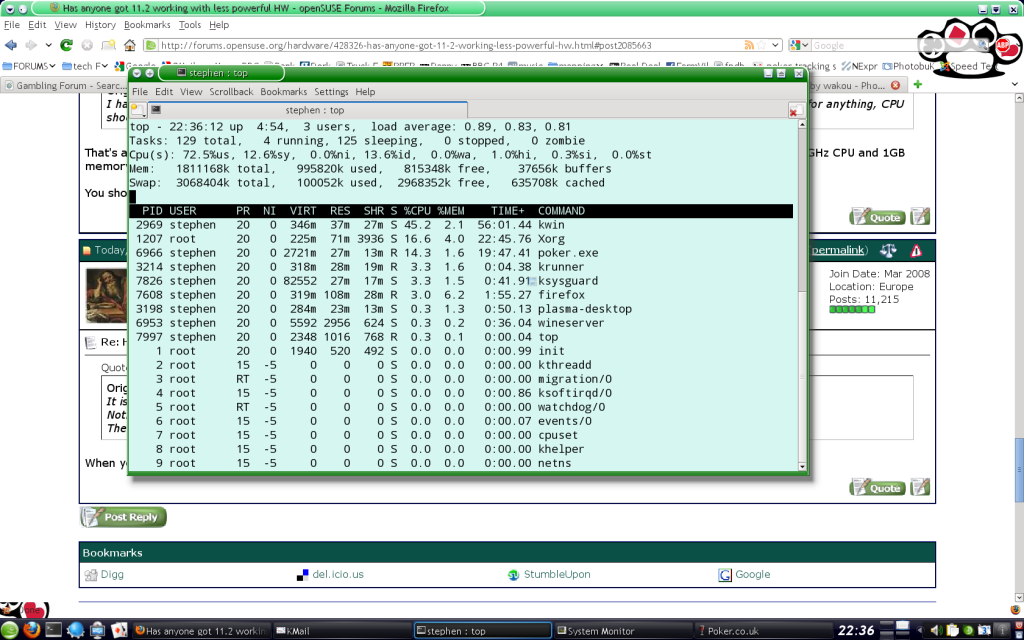Screen dimensions: 1024x640
Task: Switch to System Monitor in taskbar
Action: 622,631
